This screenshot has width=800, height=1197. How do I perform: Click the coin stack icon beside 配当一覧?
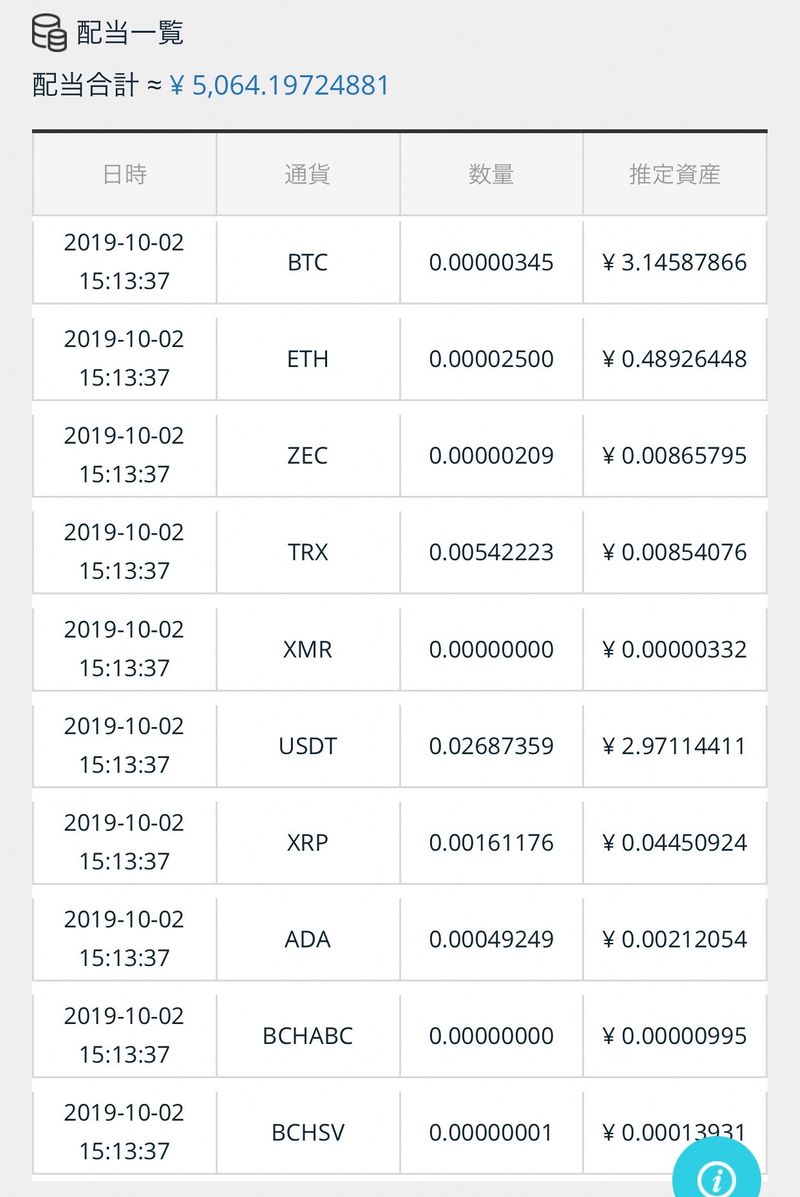click(49, 32)
